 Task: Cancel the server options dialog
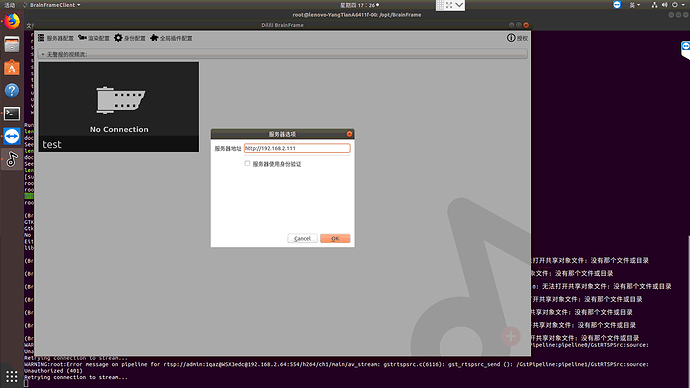[x=302, y=238]
